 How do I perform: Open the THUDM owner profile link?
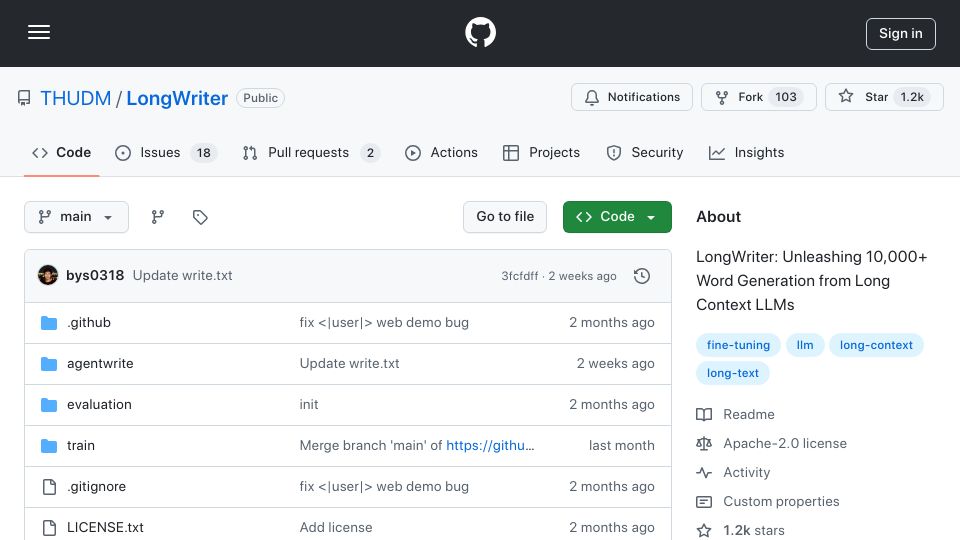(75, 98)
